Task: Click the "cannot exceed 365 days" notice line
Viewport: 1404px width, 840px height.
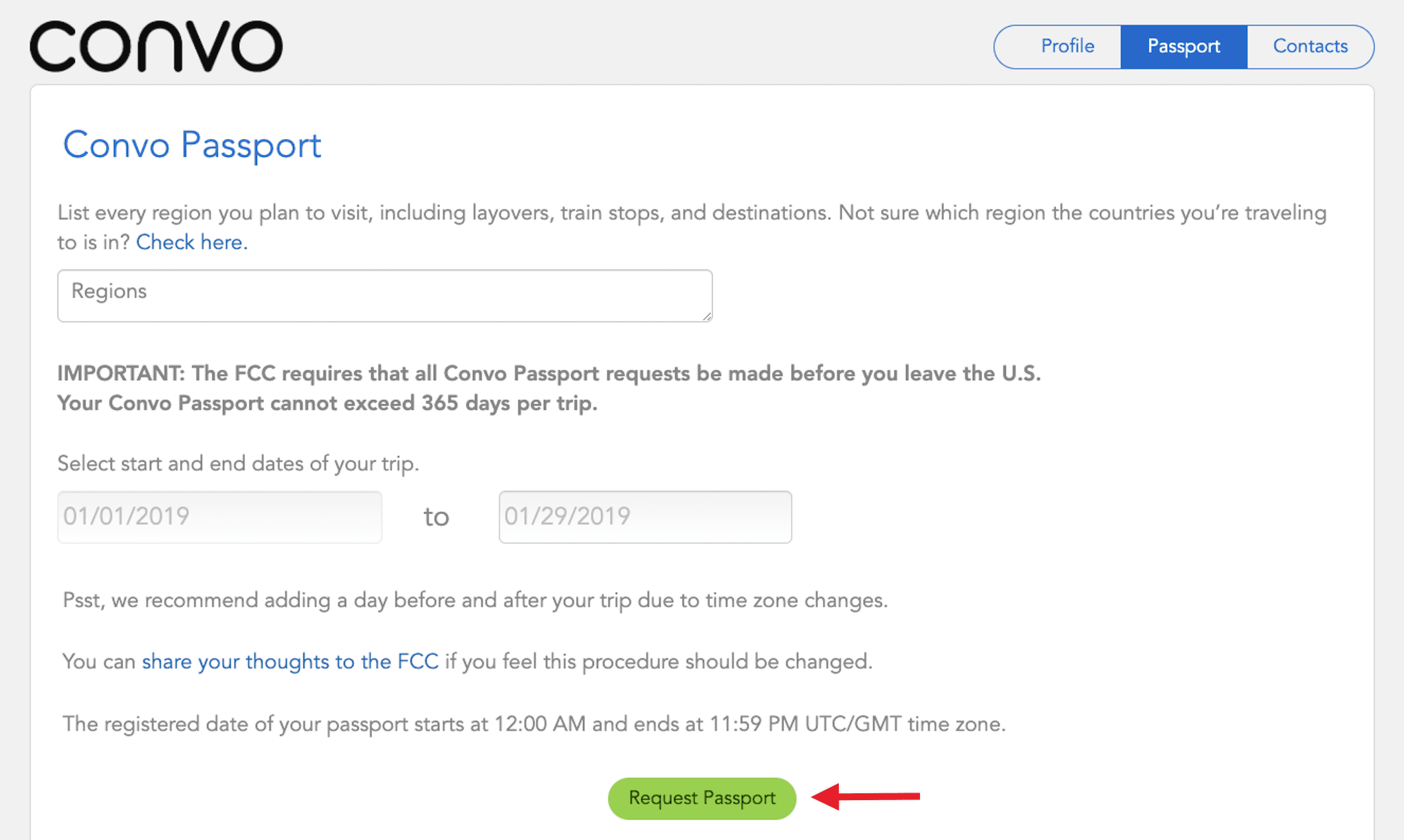Action: [x=327, y=403]
